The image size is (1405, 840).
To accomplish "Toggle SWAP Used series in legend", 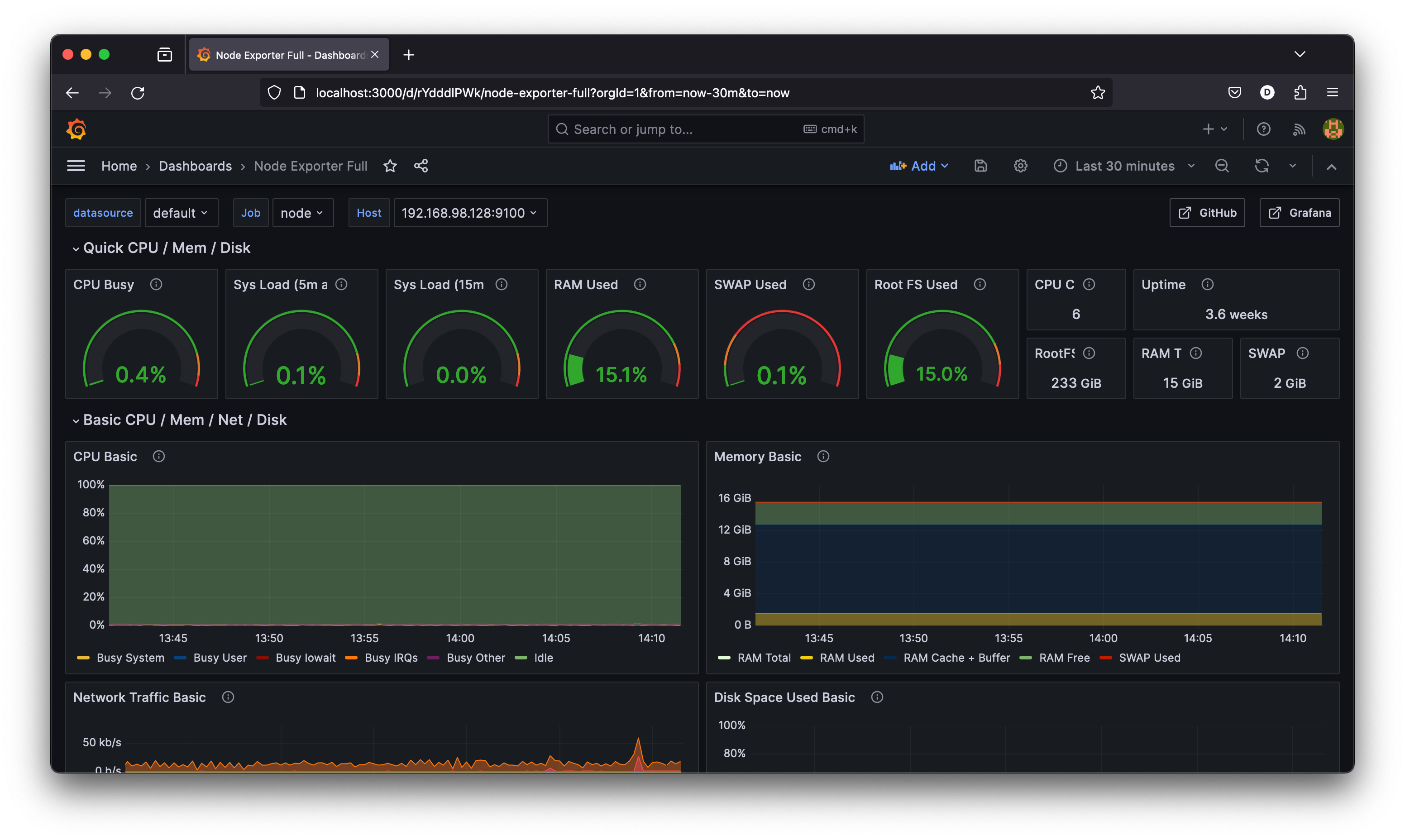I will point(1149,658).
